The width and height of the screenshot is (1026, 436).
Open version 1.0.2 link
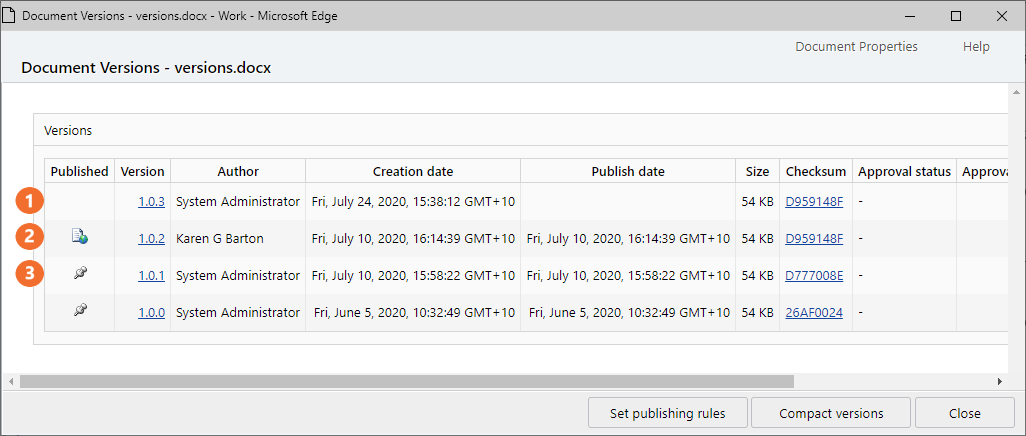tap(151, 238)
